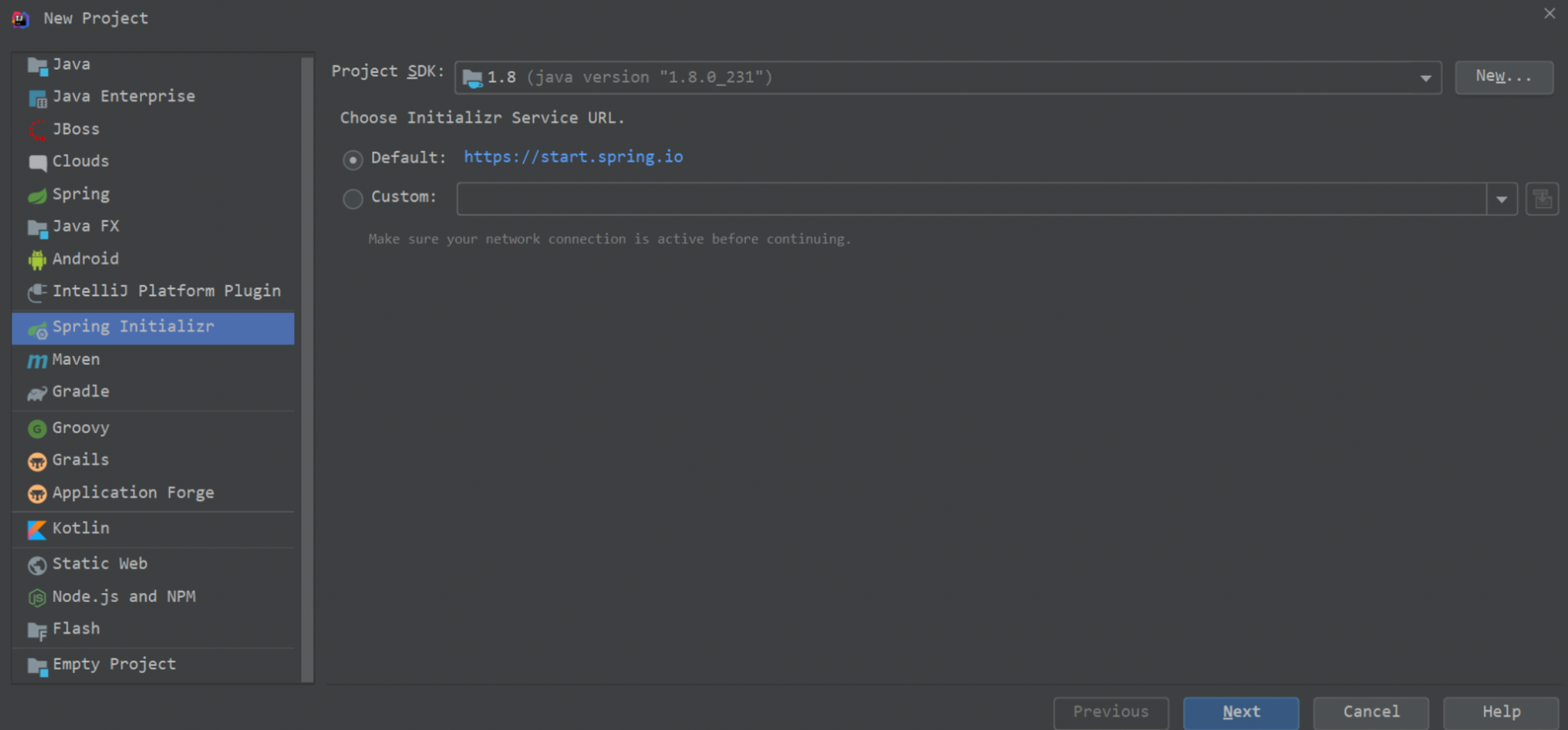Click the Groovy G icon
This screenshot has height=730, width=1568.
click(x=37, y=429)
